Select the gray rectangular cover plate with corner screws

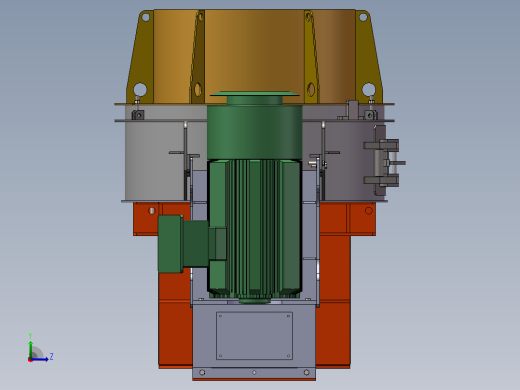click(254, 336)
